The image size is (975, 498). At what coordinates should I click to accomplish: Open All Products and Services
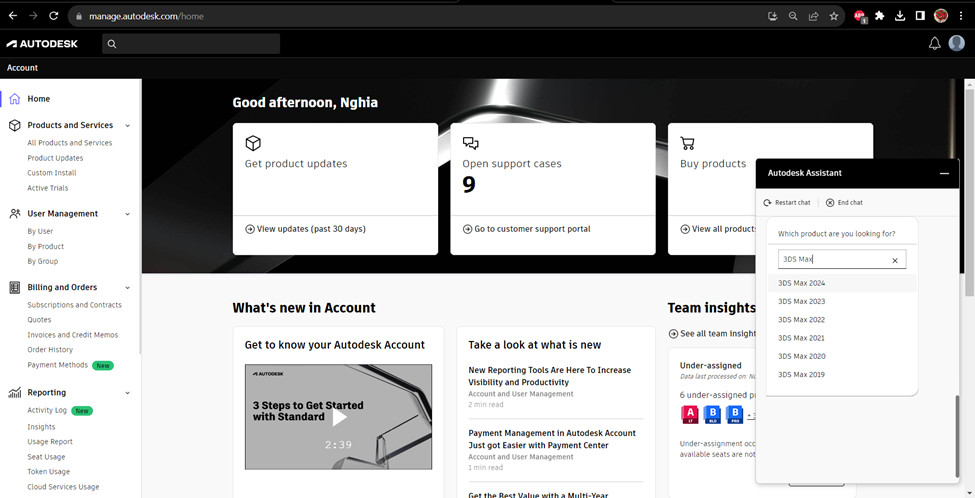(70, 143)
